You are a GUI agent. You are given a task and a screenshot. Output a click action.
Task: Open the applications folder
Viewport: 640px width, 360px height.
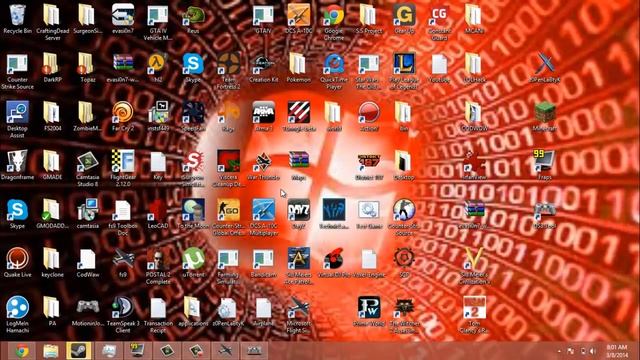pos(193,311)
